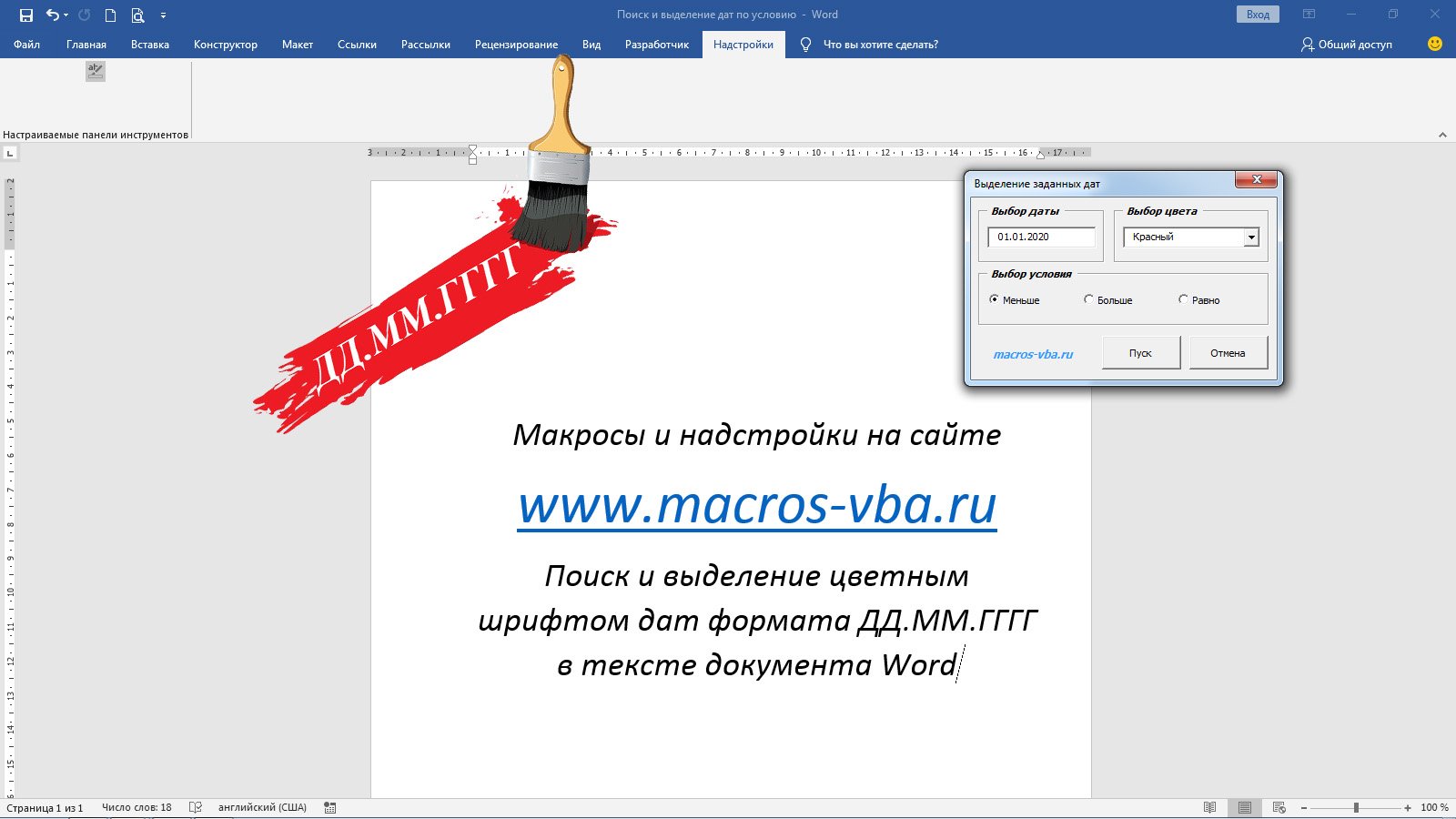This screenshot has width=1456, height=819.
Task: Select the 'Больше' radio button
Action: point(1089,298)
